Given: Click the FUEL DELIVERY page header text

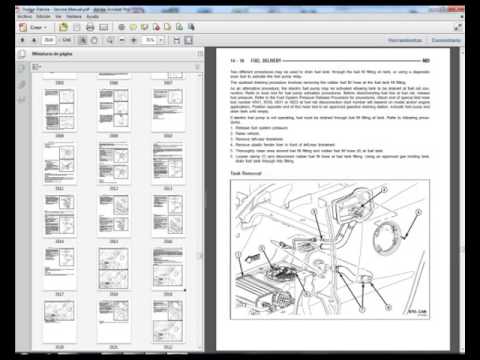Looking at the screenshot, I should (x=266, y=61).
